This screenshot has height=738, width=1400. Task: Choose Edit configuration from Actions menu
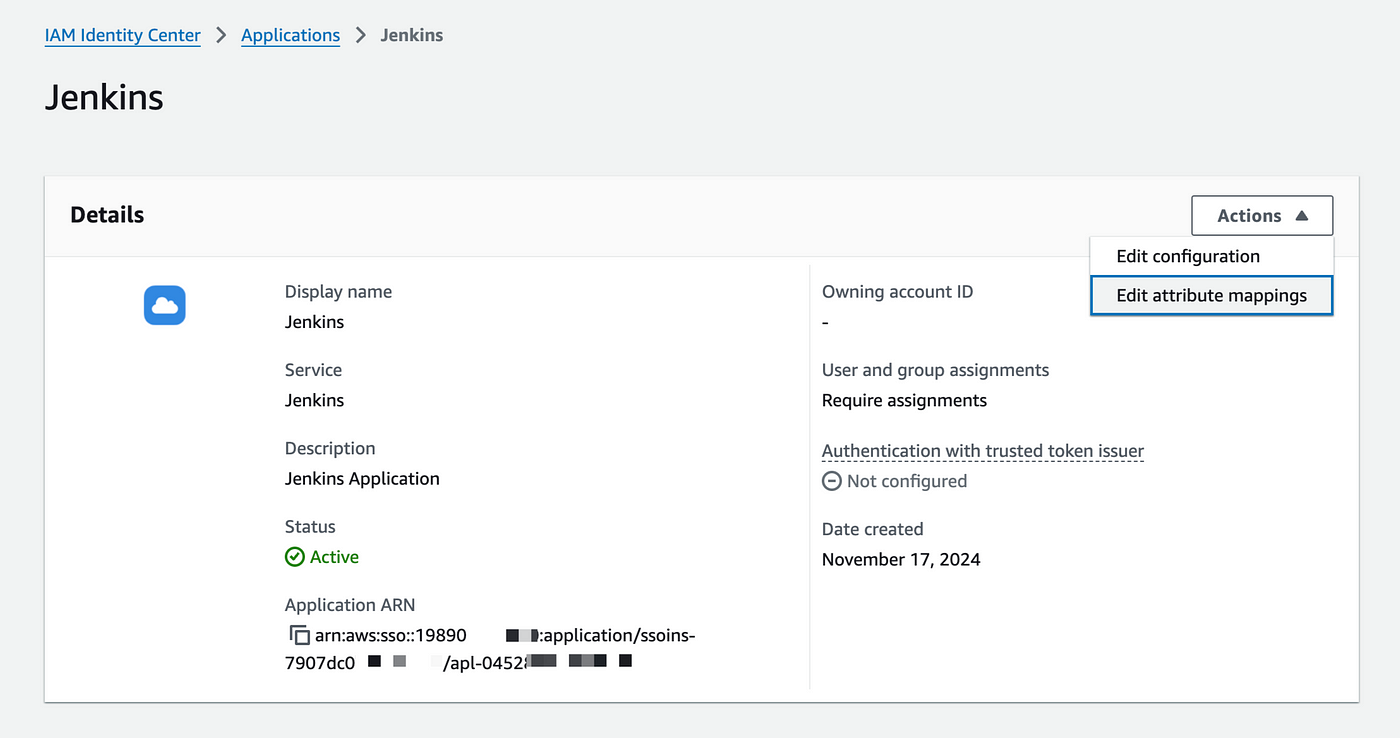[1212, 256]
